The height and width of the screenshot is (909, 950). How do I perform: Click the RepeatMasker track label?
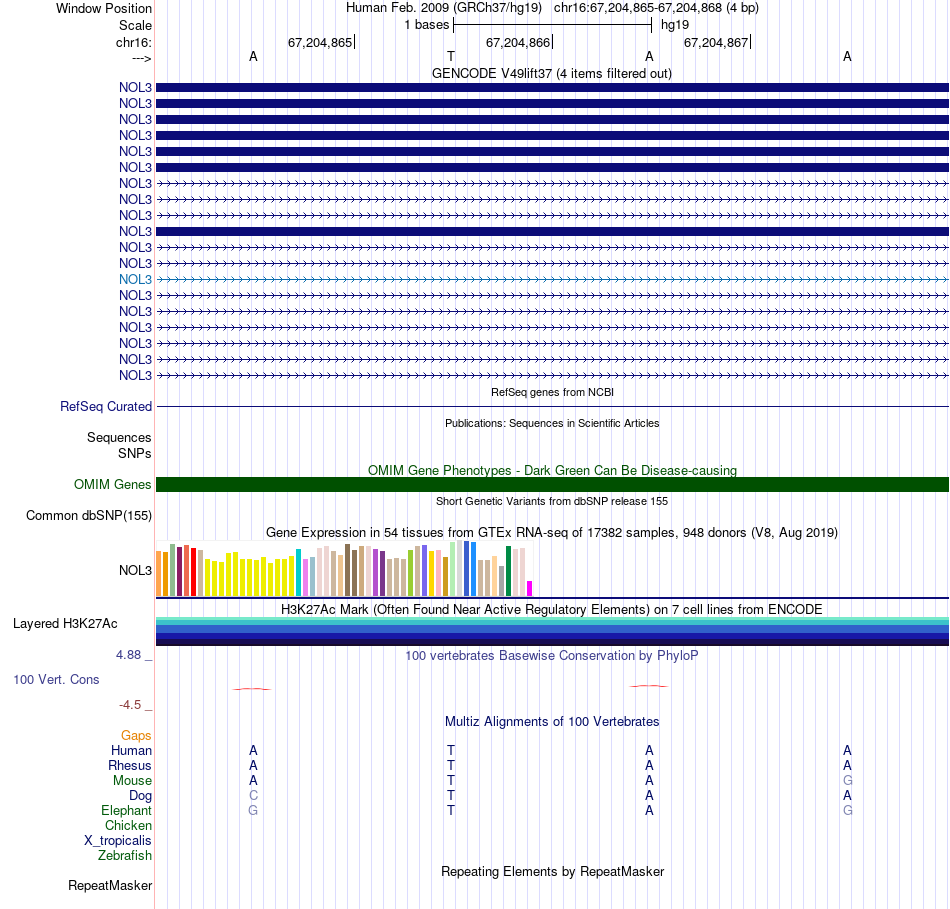tap(110, 886)
